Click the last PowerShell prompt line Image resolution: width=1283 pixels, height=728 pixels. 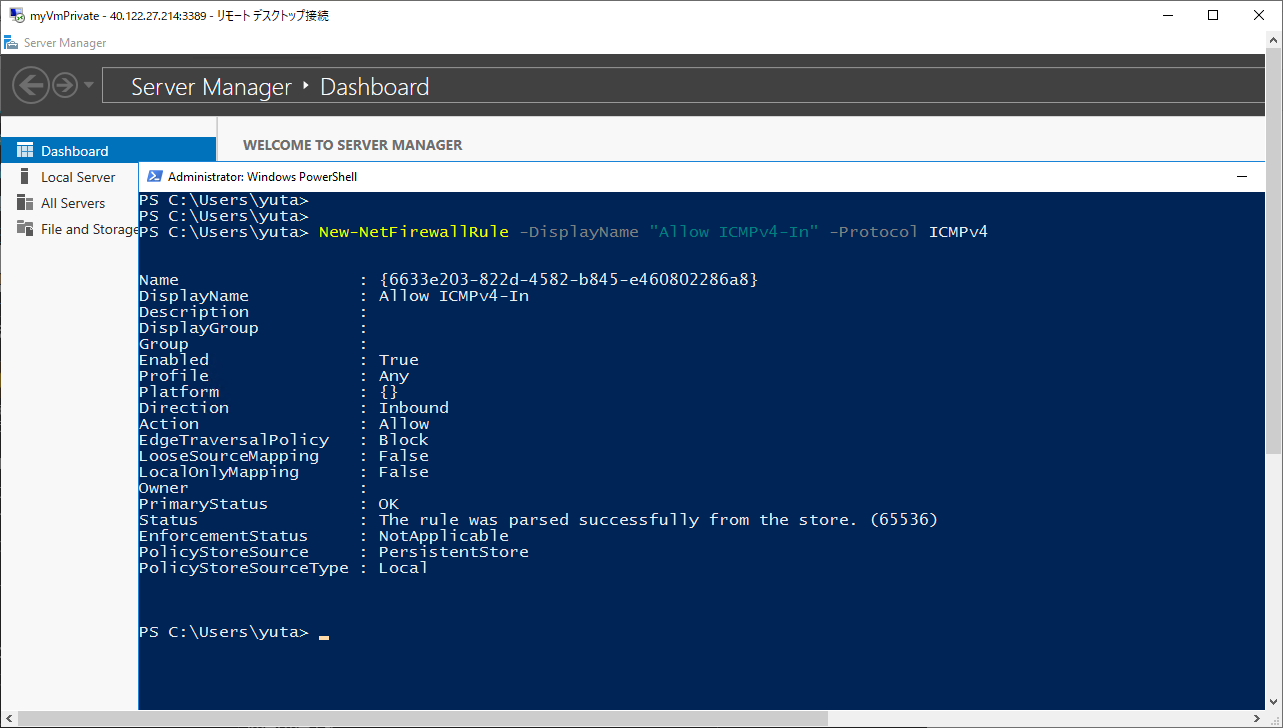233,632
